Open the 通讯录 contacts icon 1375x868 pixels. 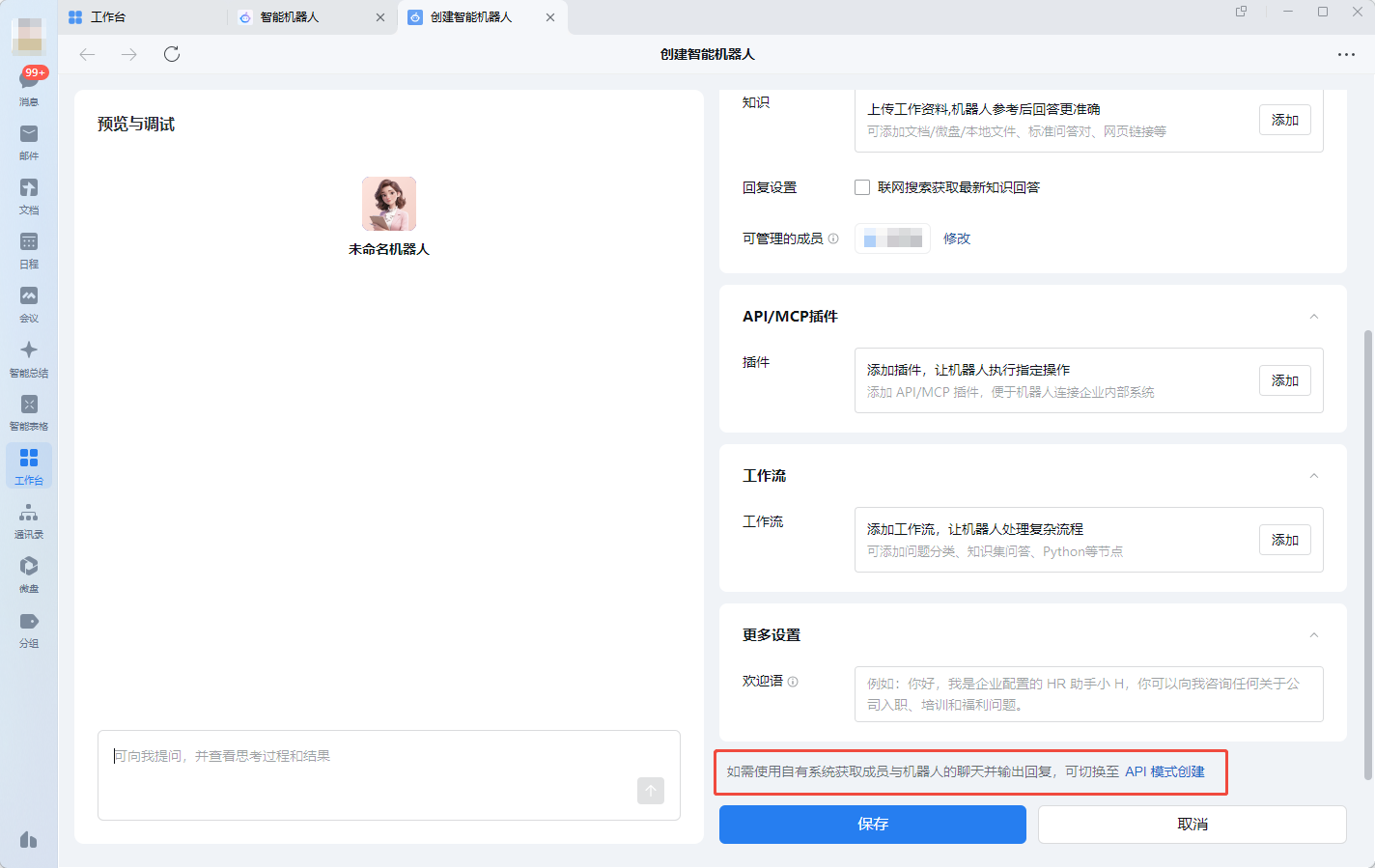click(29, 514)
